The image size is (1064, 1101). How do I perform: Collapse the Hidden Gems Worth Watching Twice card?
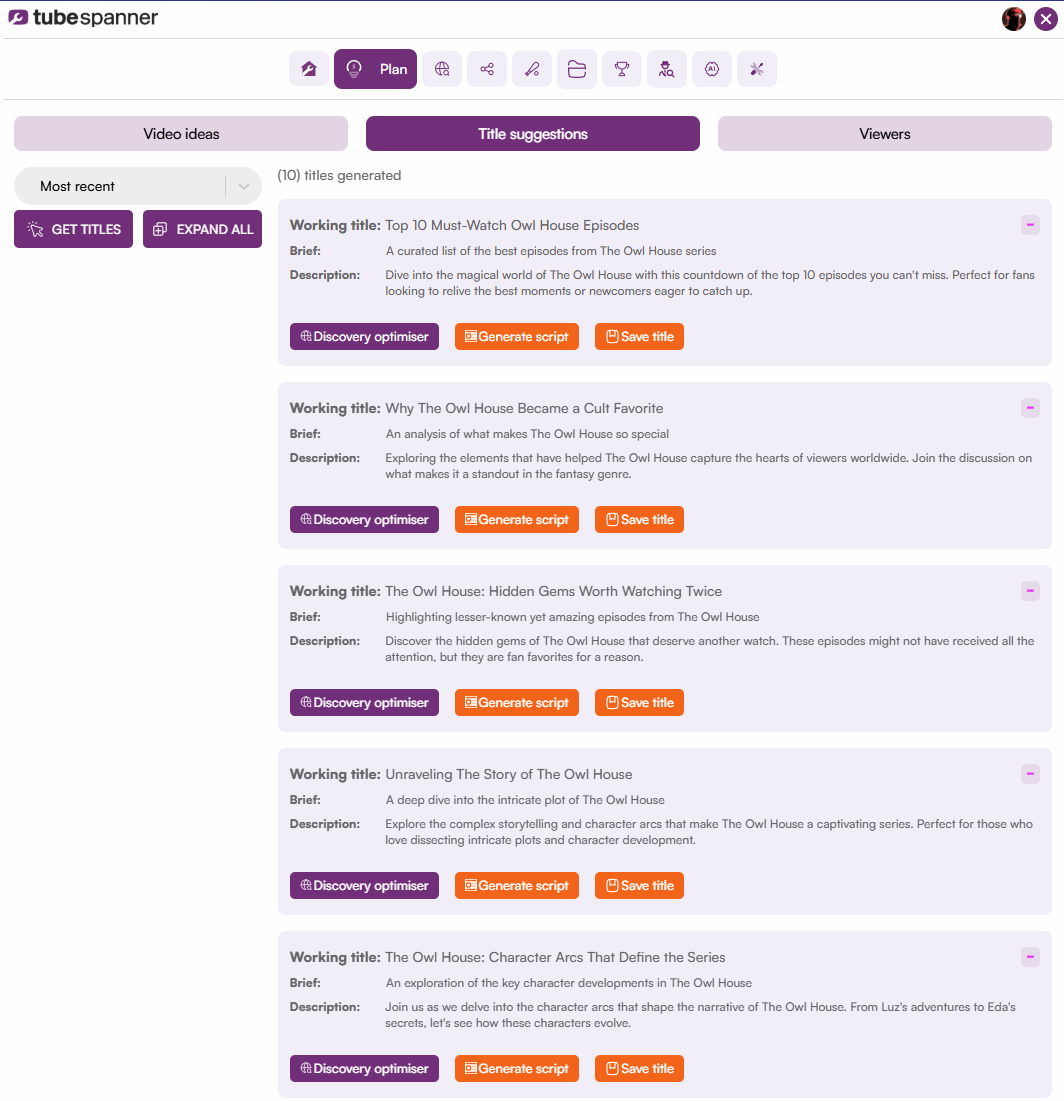point(1030,591)
